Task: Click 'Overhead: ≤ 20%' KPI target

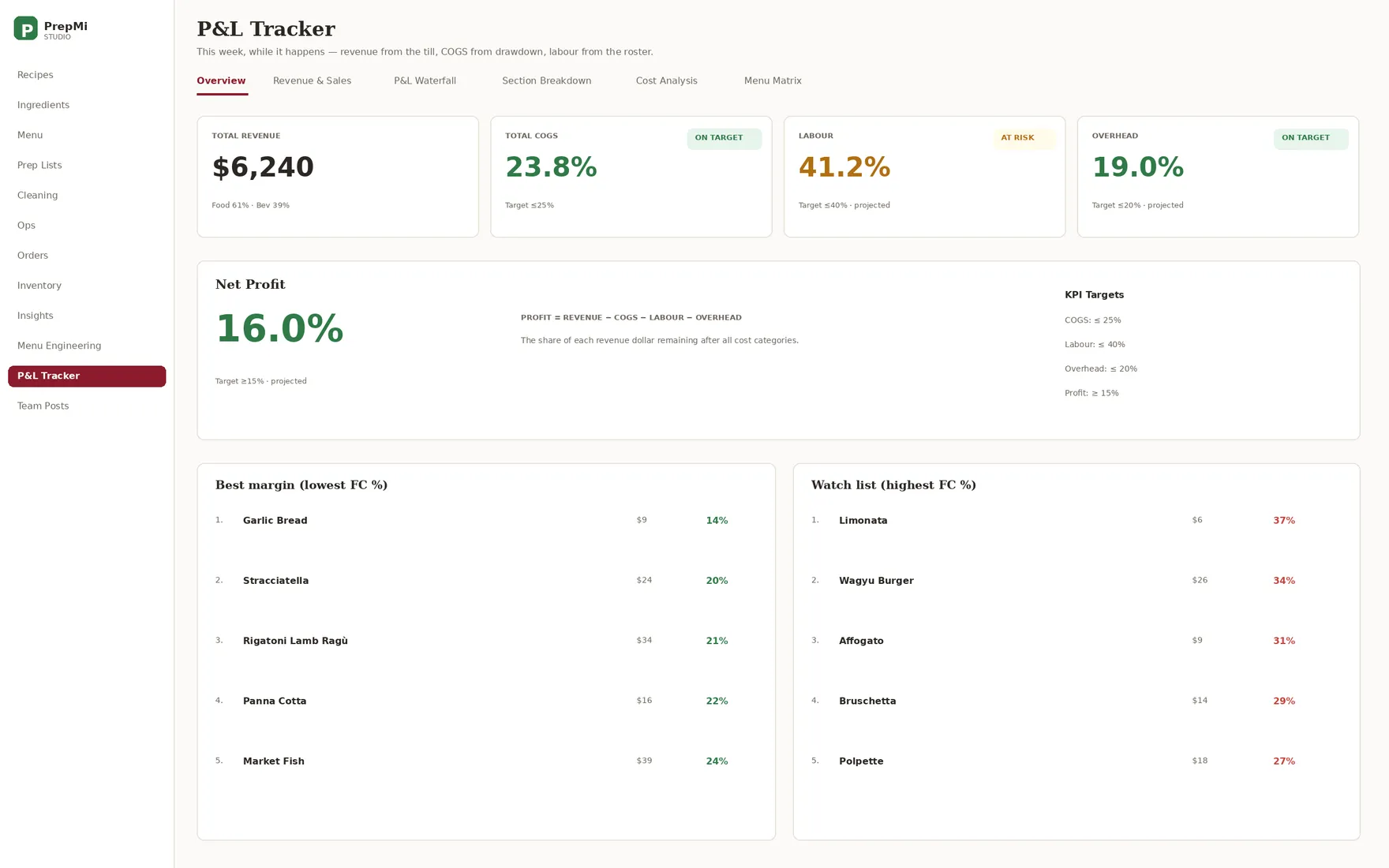Action: tap(1101, 369)
